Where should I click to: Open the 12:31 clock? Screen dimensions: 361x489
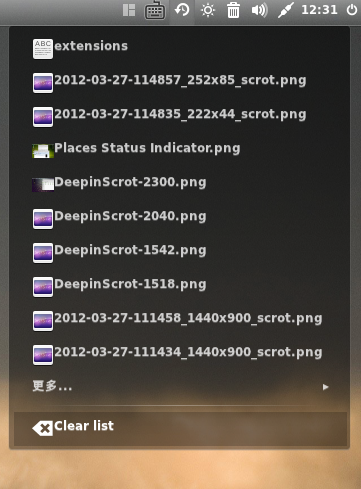coord(319,10)
